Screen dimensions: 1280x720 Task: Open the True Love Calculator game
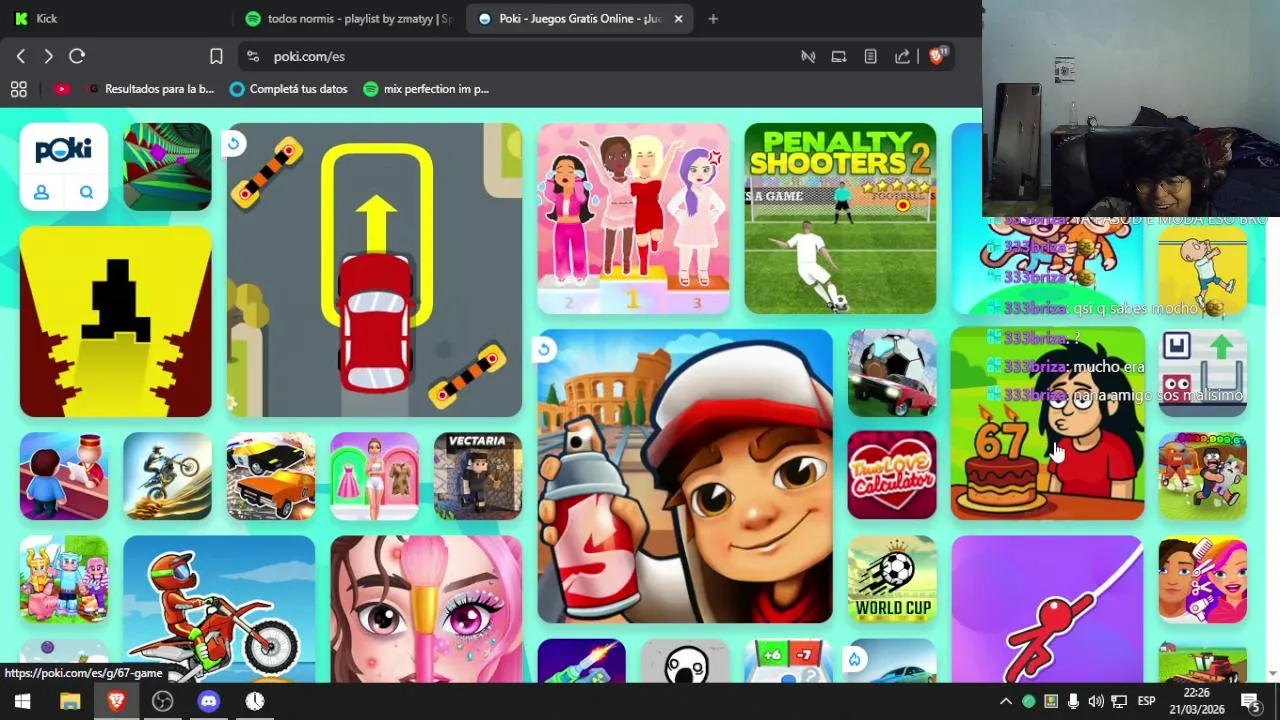(x=892, y=476)
